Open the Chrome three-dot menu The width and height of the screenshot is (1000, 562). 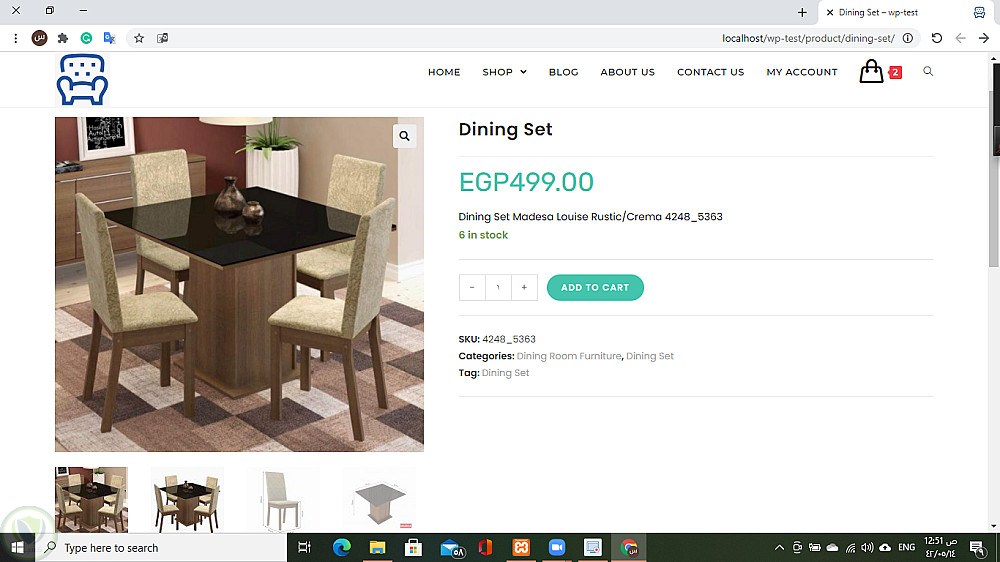[x=15, y=38]
